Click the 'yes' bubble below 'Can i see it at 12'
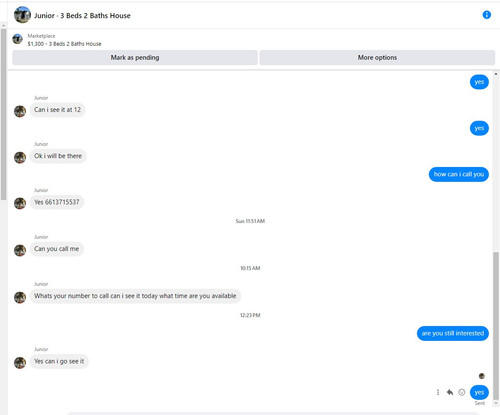 coord(479,128)
